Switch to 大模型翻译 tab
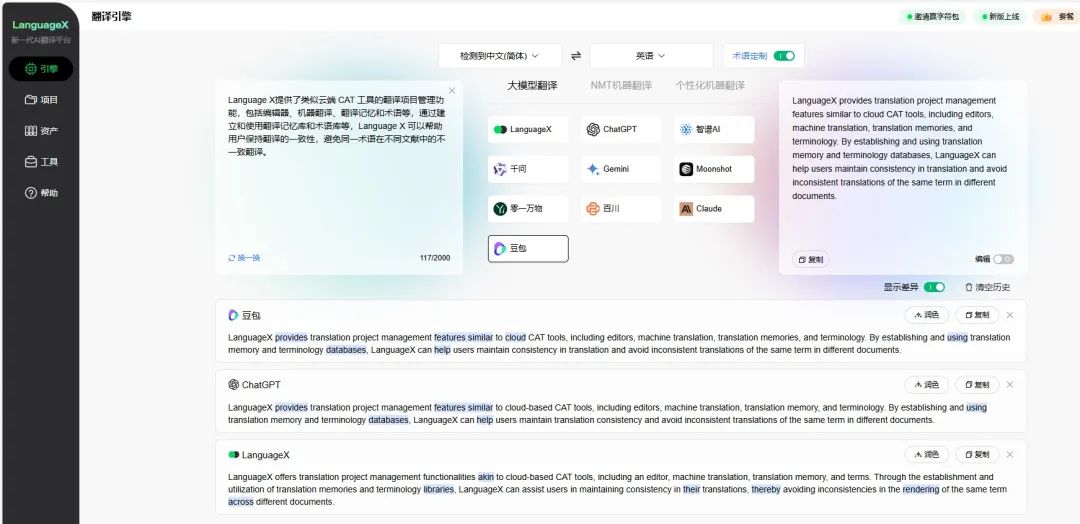This screenshot has width=1080, height=524. coord(532,85)
